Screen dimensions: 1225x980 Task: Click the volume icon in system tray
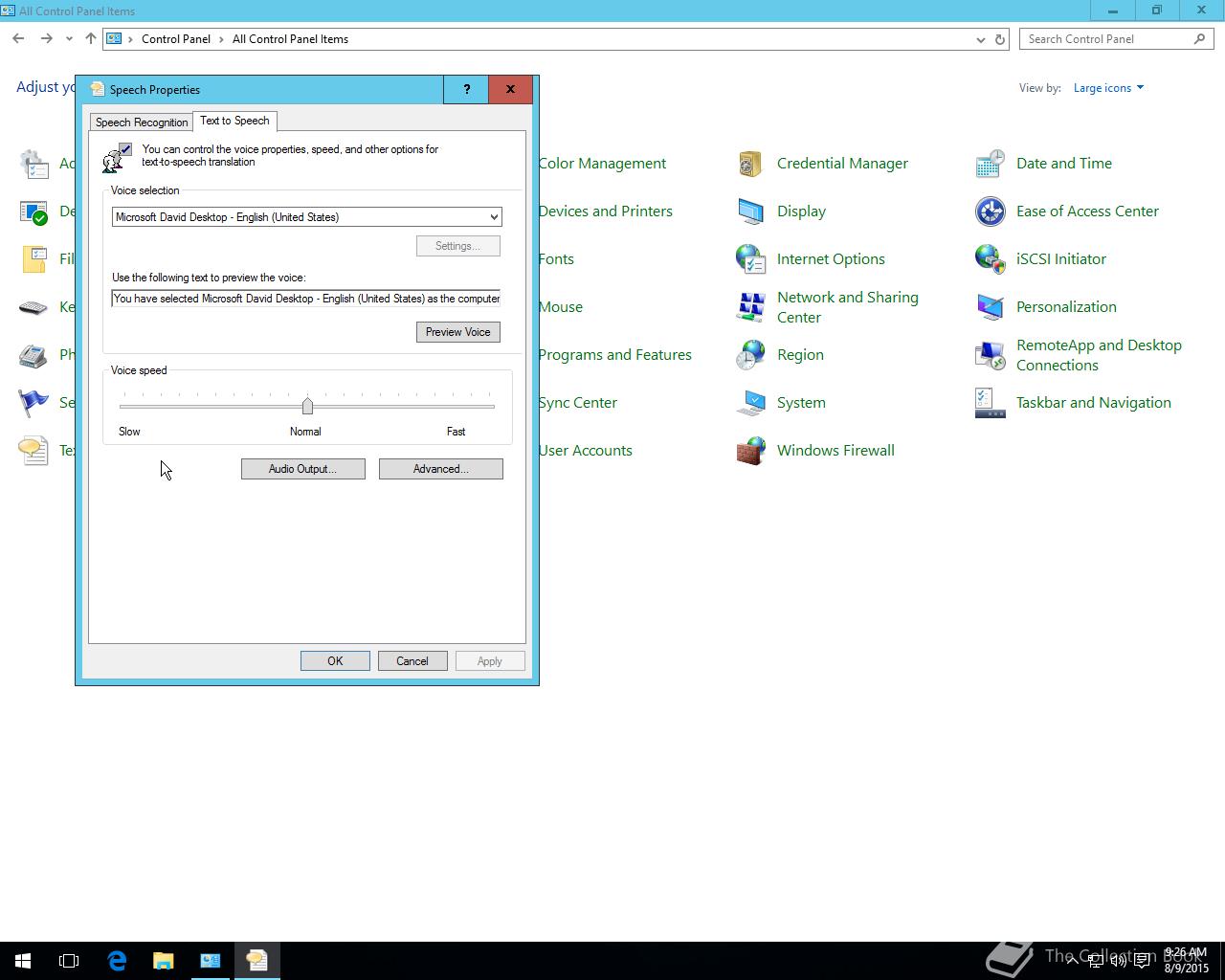point(1118,961)
